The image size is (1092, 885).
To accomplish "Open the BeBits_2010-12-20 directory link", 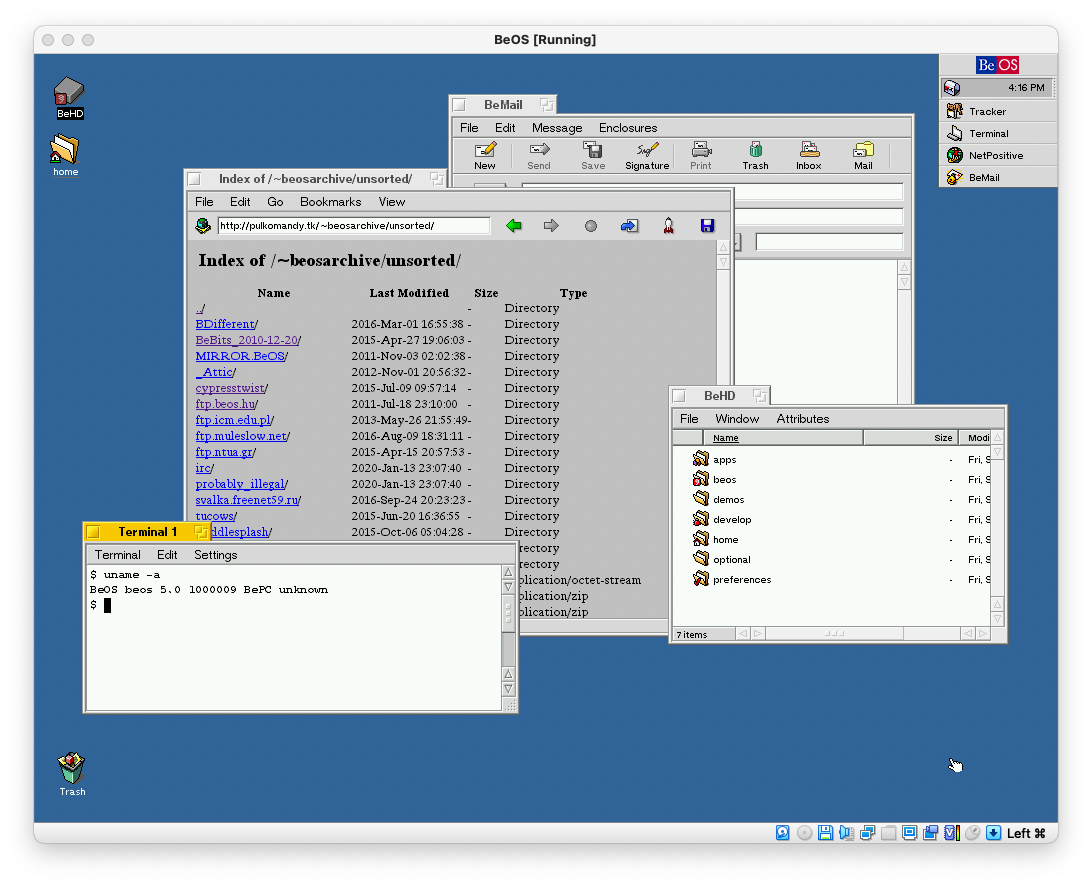I will coord(247,340).
